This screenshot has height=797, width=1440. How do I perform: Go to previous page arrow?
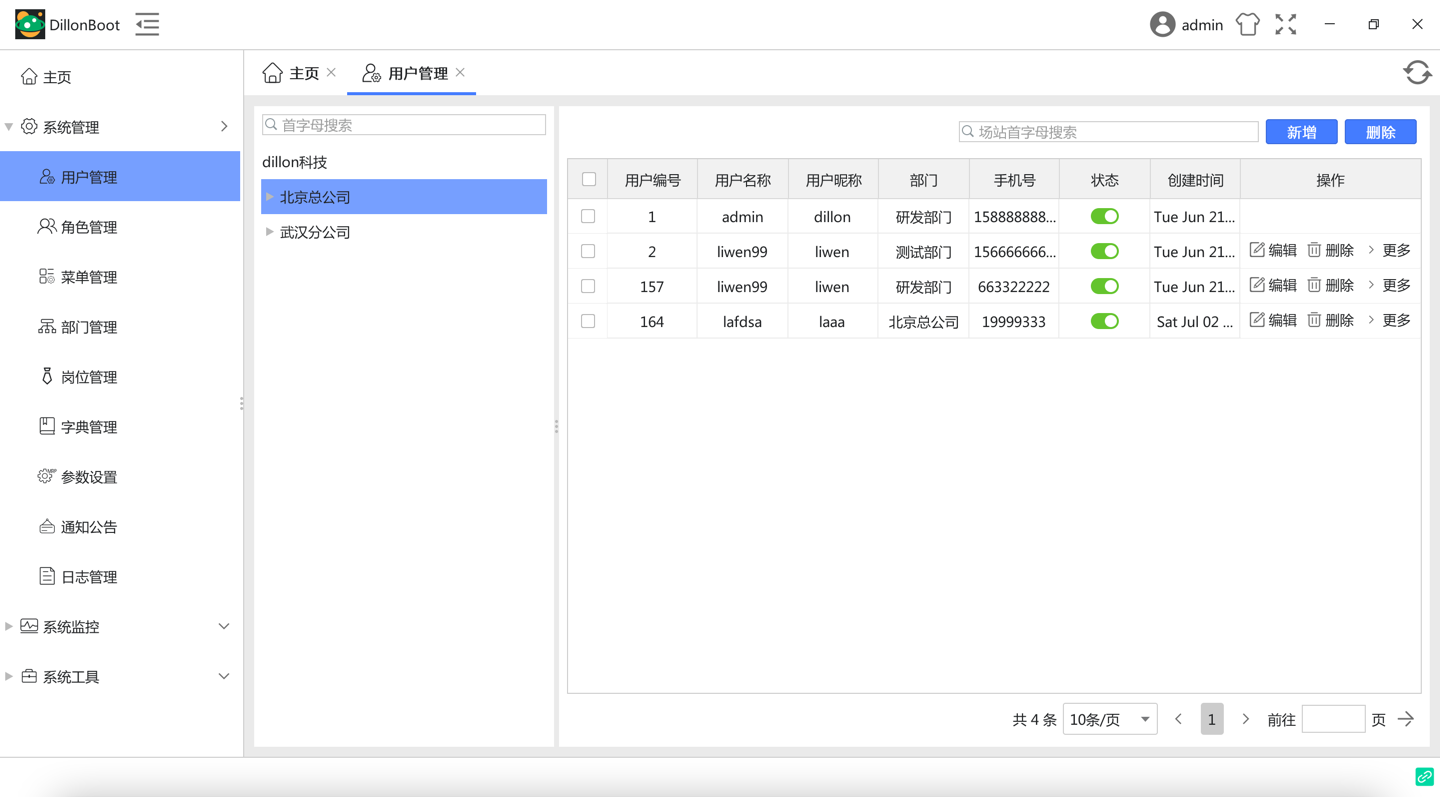tap(1178, 719)
